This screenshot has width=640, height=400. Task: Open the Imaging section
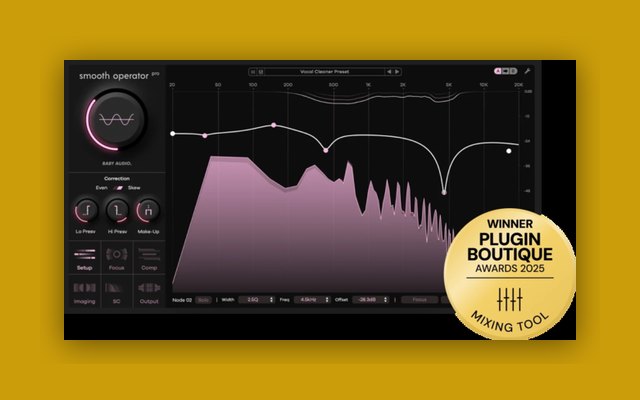point(84,291)
